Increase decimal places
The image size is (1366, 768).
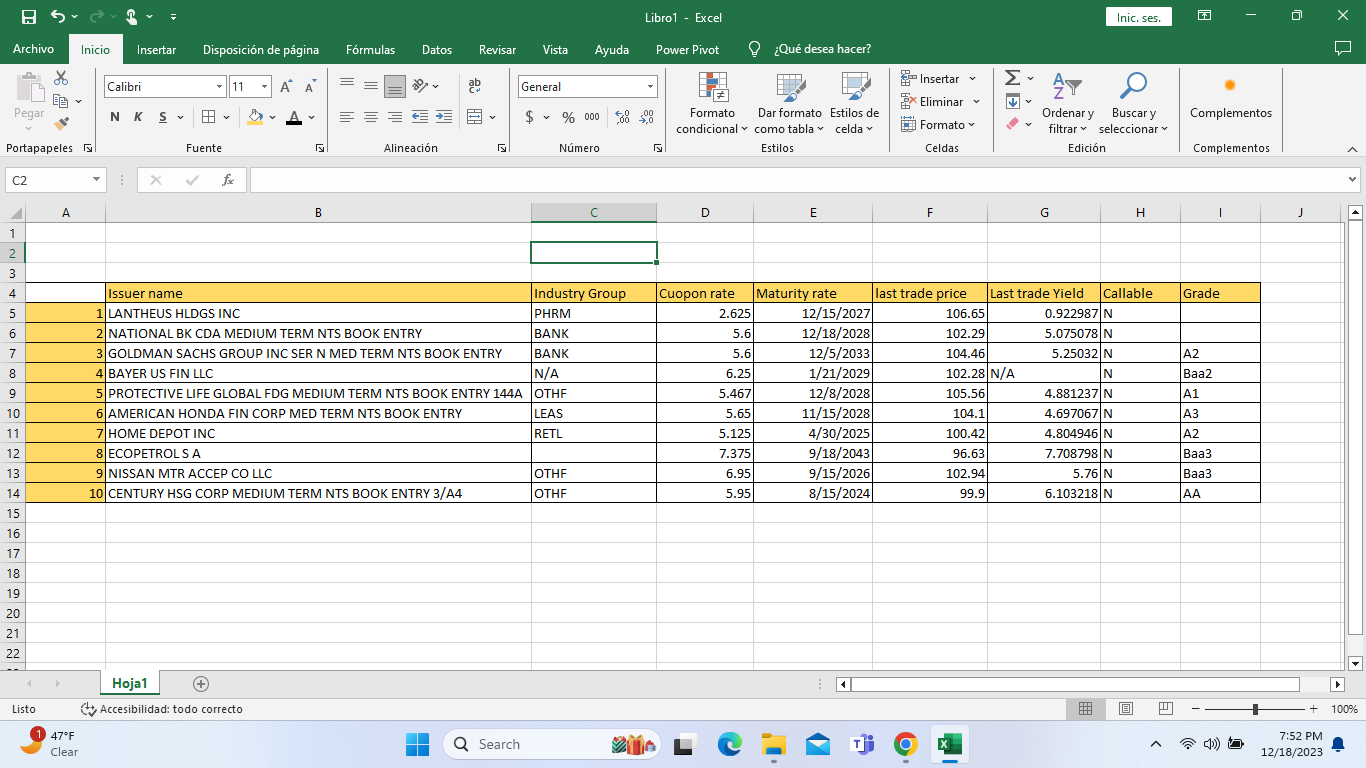pos(622,117)
